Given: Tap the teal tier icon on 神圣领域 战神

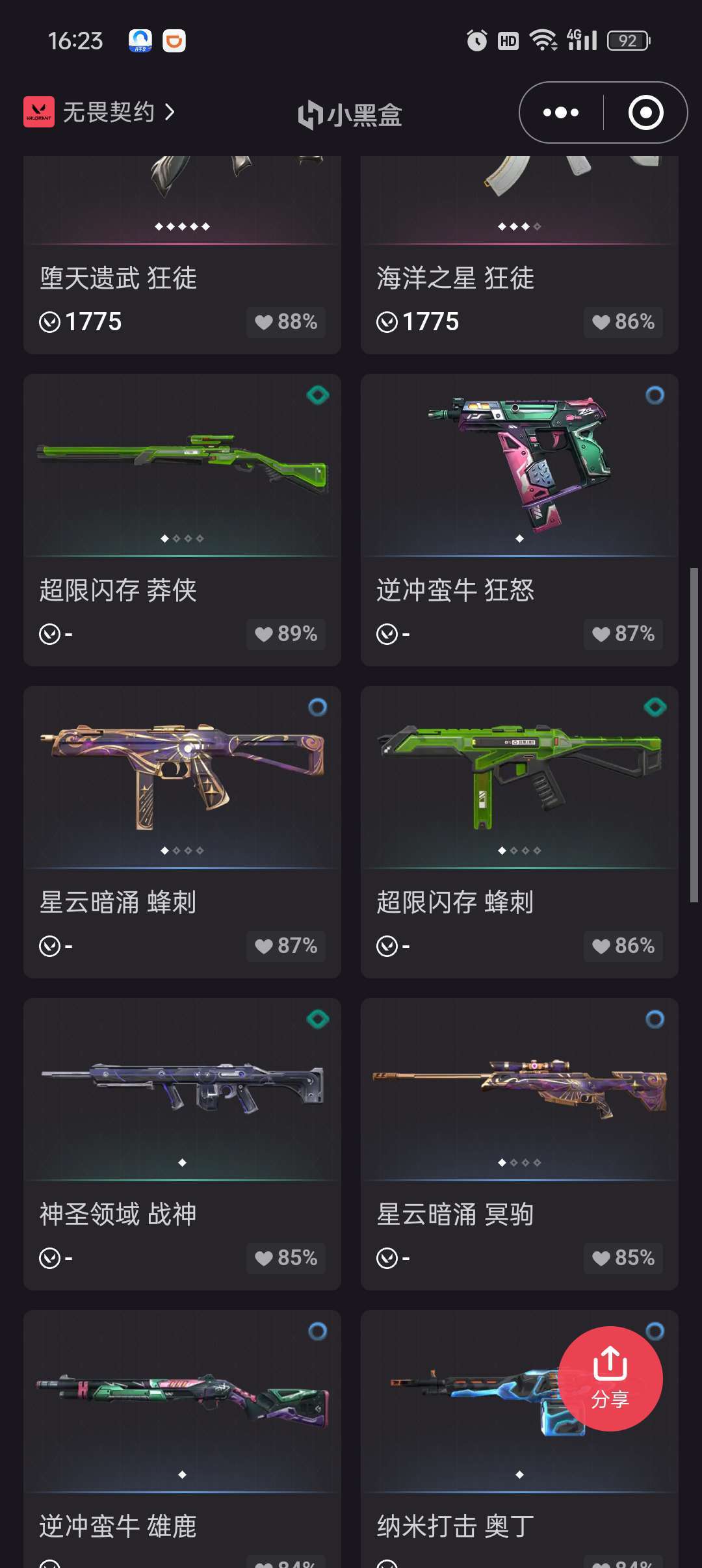Looking at the screenshot, I should tap(318, 1019).
